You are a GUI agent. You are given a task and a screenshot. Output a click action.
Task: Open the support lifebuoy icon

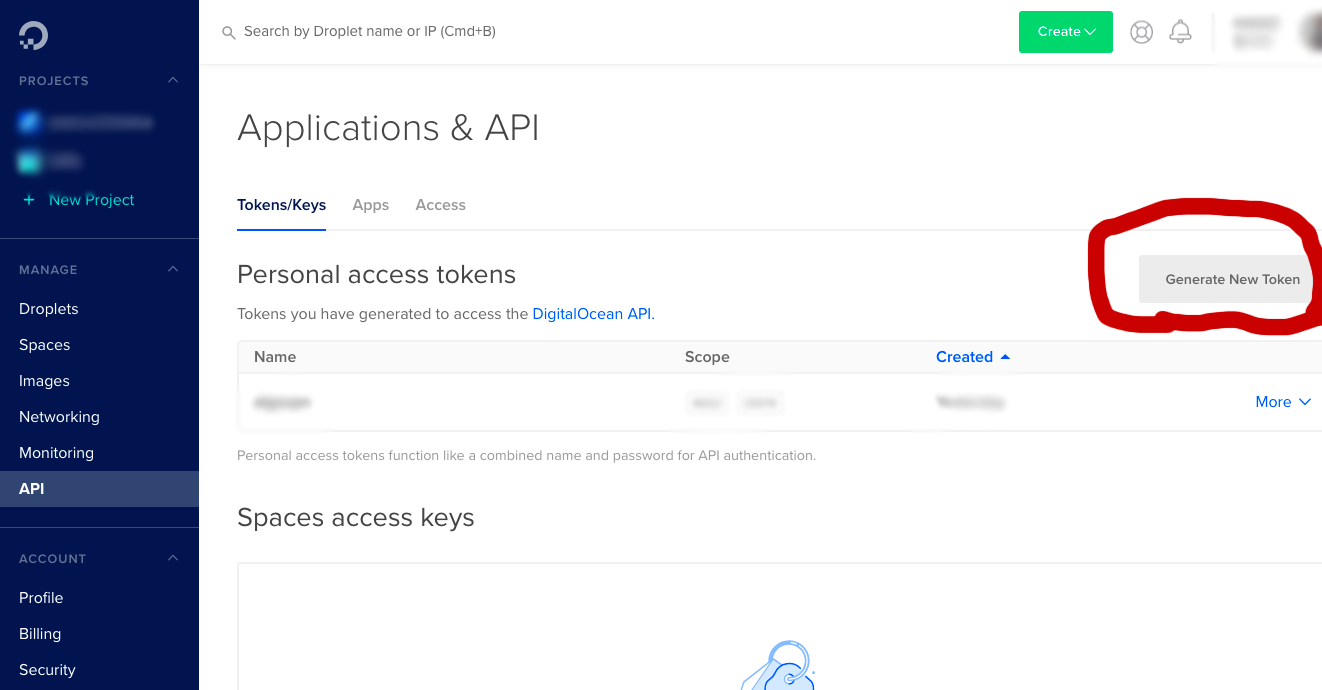pyautogui.click(x=1141, y=32)
